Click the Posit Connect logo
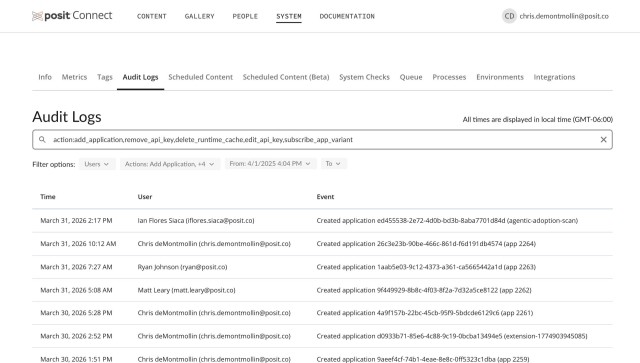Image resolution: width=640 pixels, height=363 pixels. pyautogui.click(x=72, y=16)
